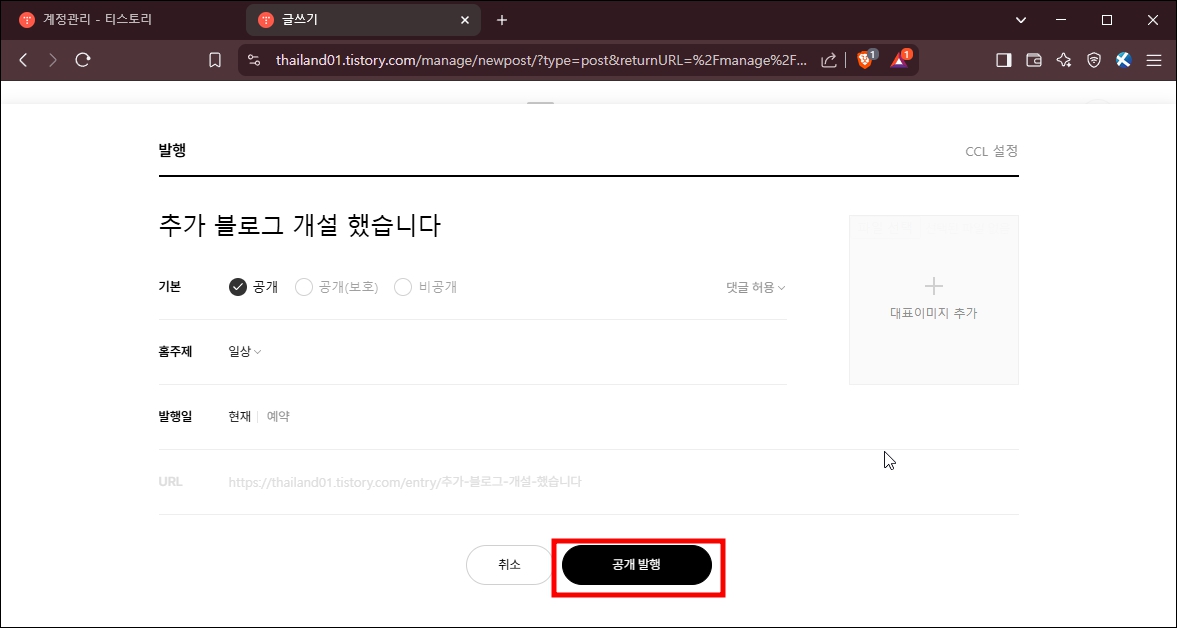Open the CCL 설정 link
The height and width of the screenshot is (628, 1177).
(x=991, y=151)
